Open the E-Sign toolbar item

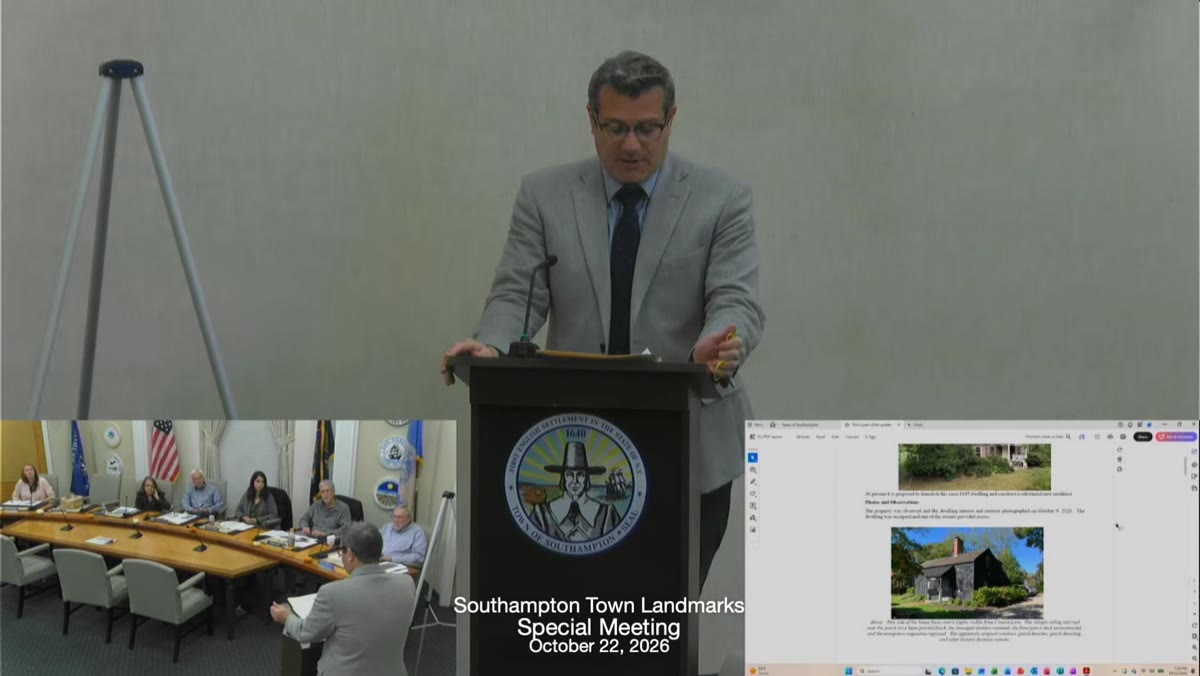(x=870, y=436)
